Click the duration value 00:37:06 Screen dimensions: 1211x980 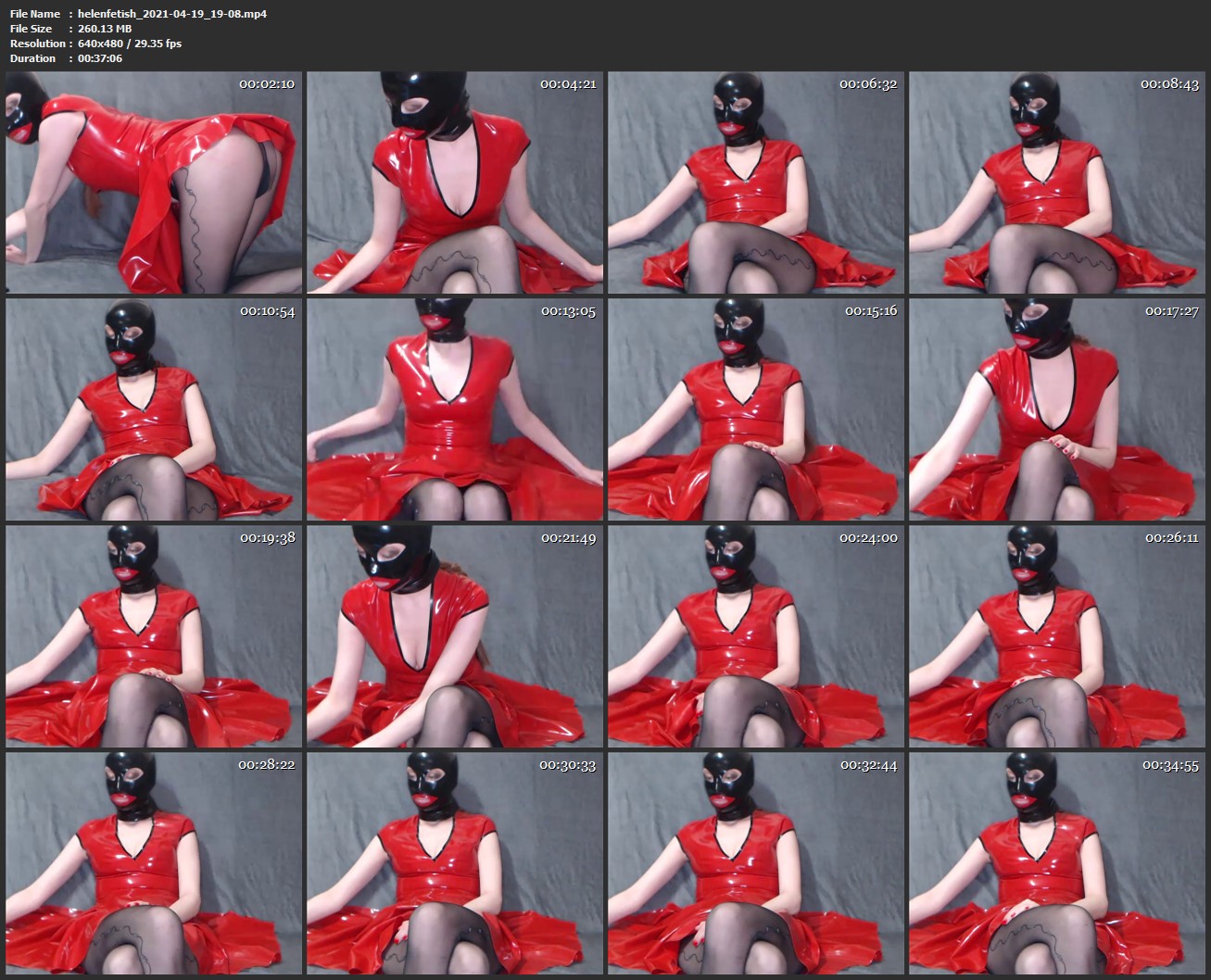(x=100, y=58)
